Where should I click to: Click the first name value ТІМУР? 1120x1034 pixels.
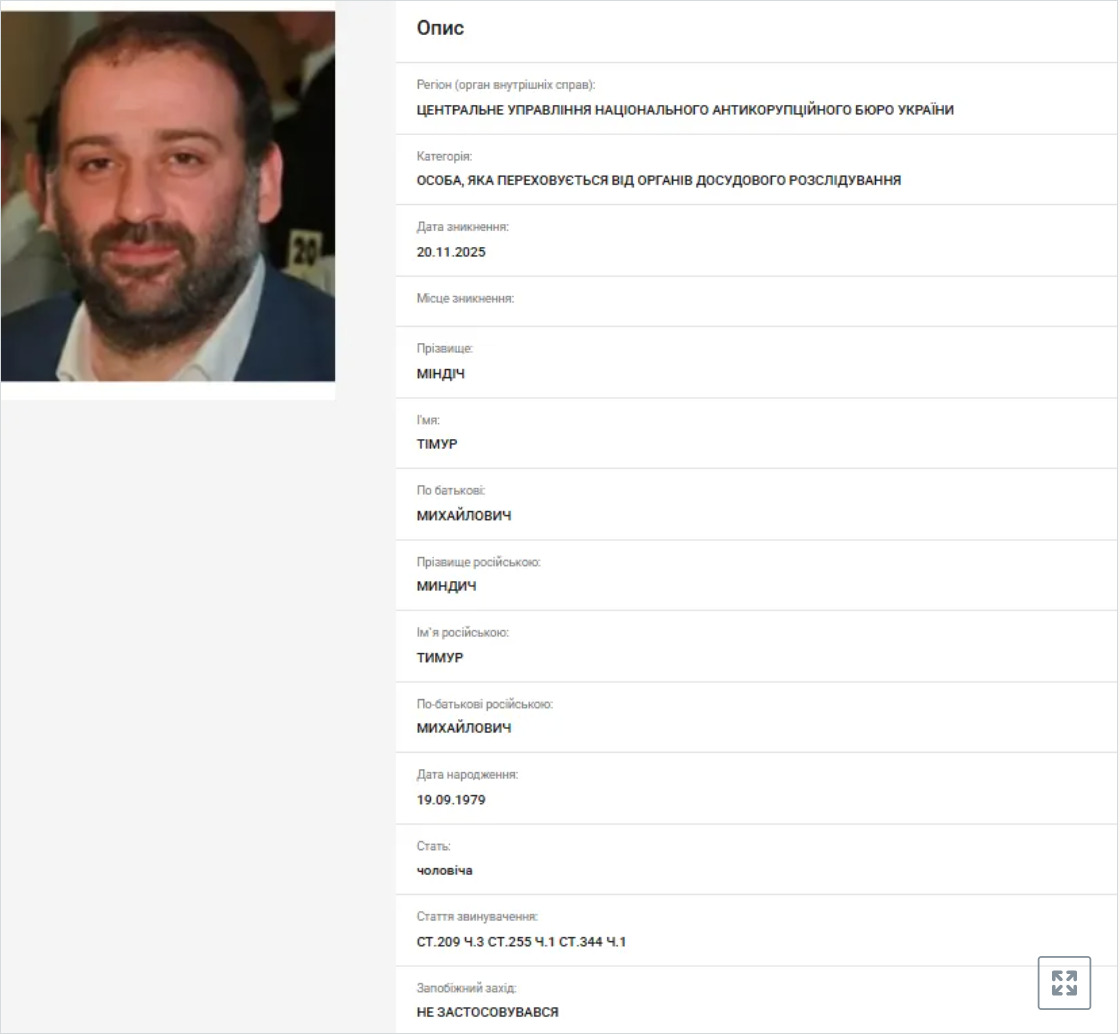click(x=436, y=444)
